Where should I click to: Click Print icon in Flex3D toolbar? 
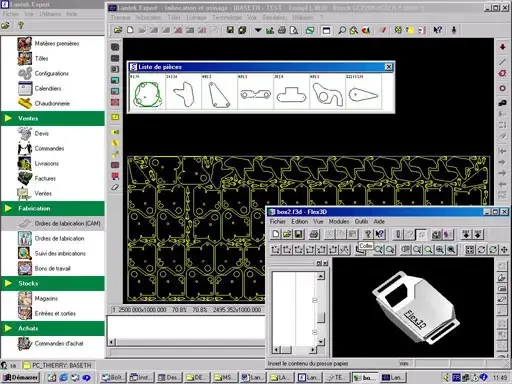(x=314, y=234)
